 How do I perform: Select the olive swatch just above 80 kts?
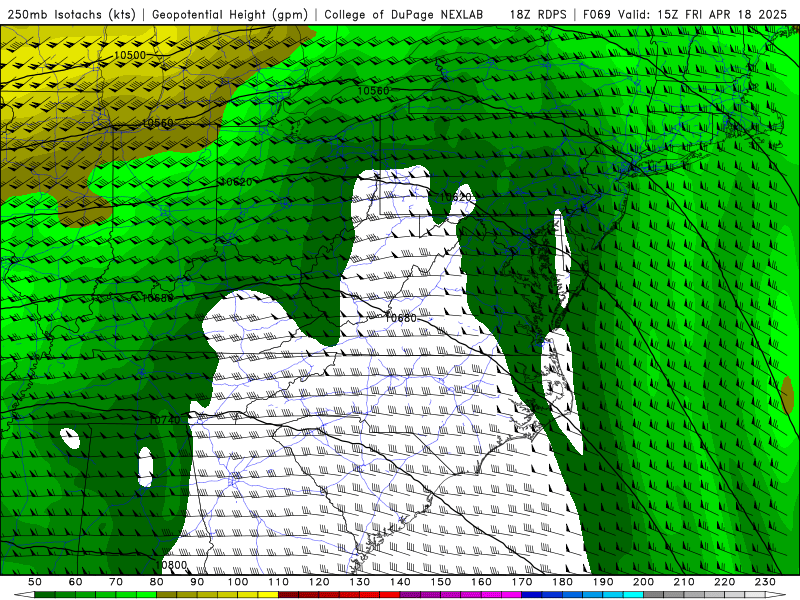(166, 595)
